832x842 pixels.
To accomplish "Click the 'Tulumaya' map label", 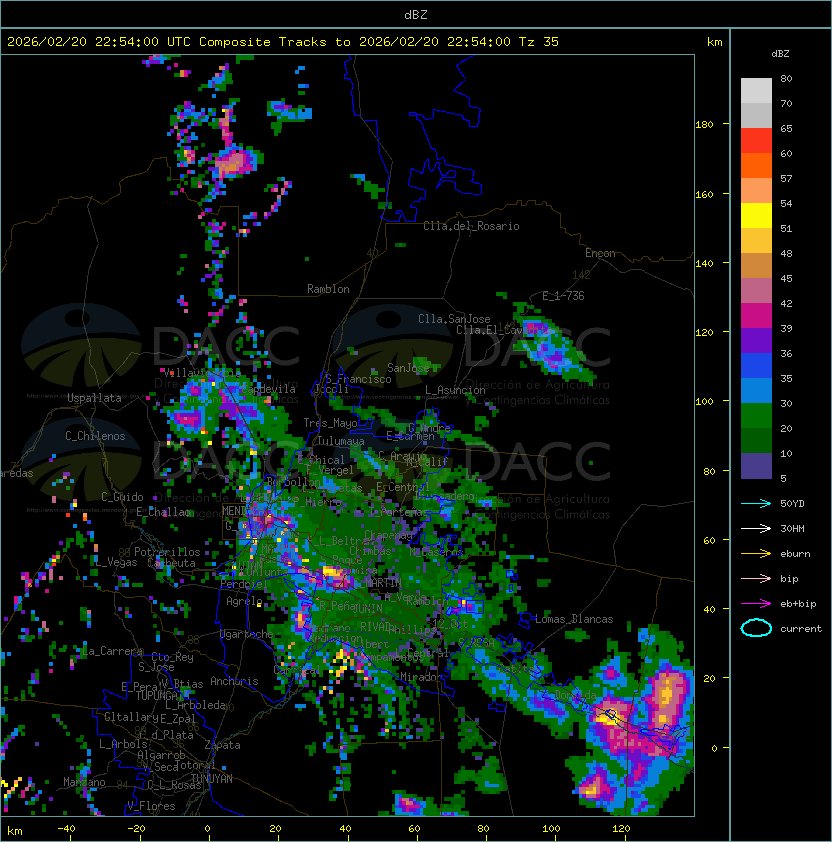I will [341, 441].
